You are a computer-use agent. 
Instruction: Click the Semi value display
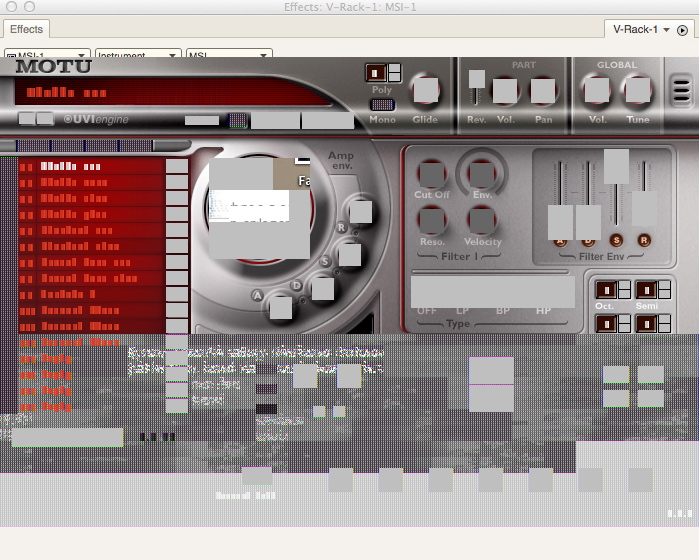647,290
